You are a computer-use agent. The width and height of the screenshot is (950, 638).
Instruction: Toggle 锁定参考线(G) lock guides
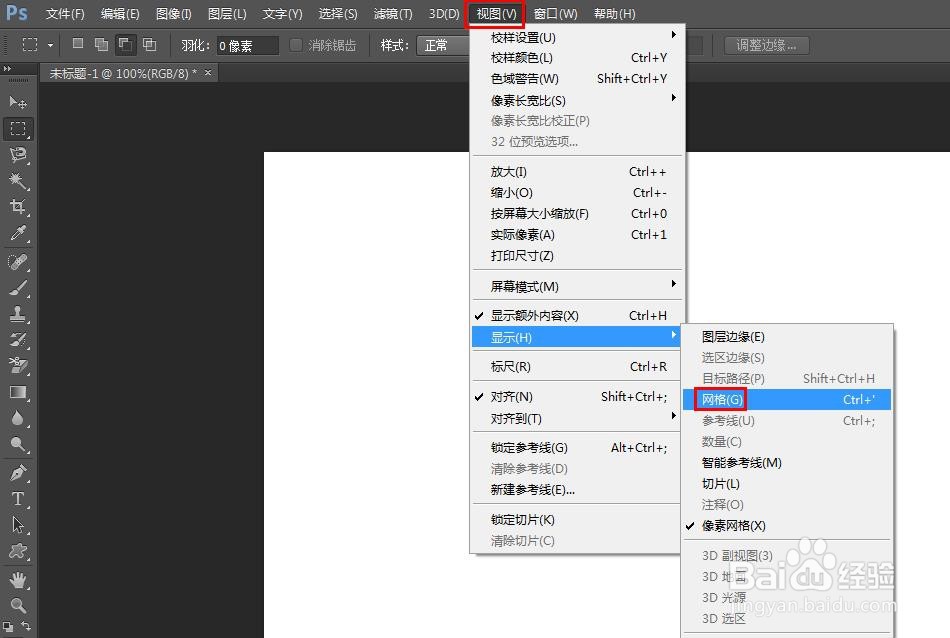pyautogui.click(x=577, y=448)
